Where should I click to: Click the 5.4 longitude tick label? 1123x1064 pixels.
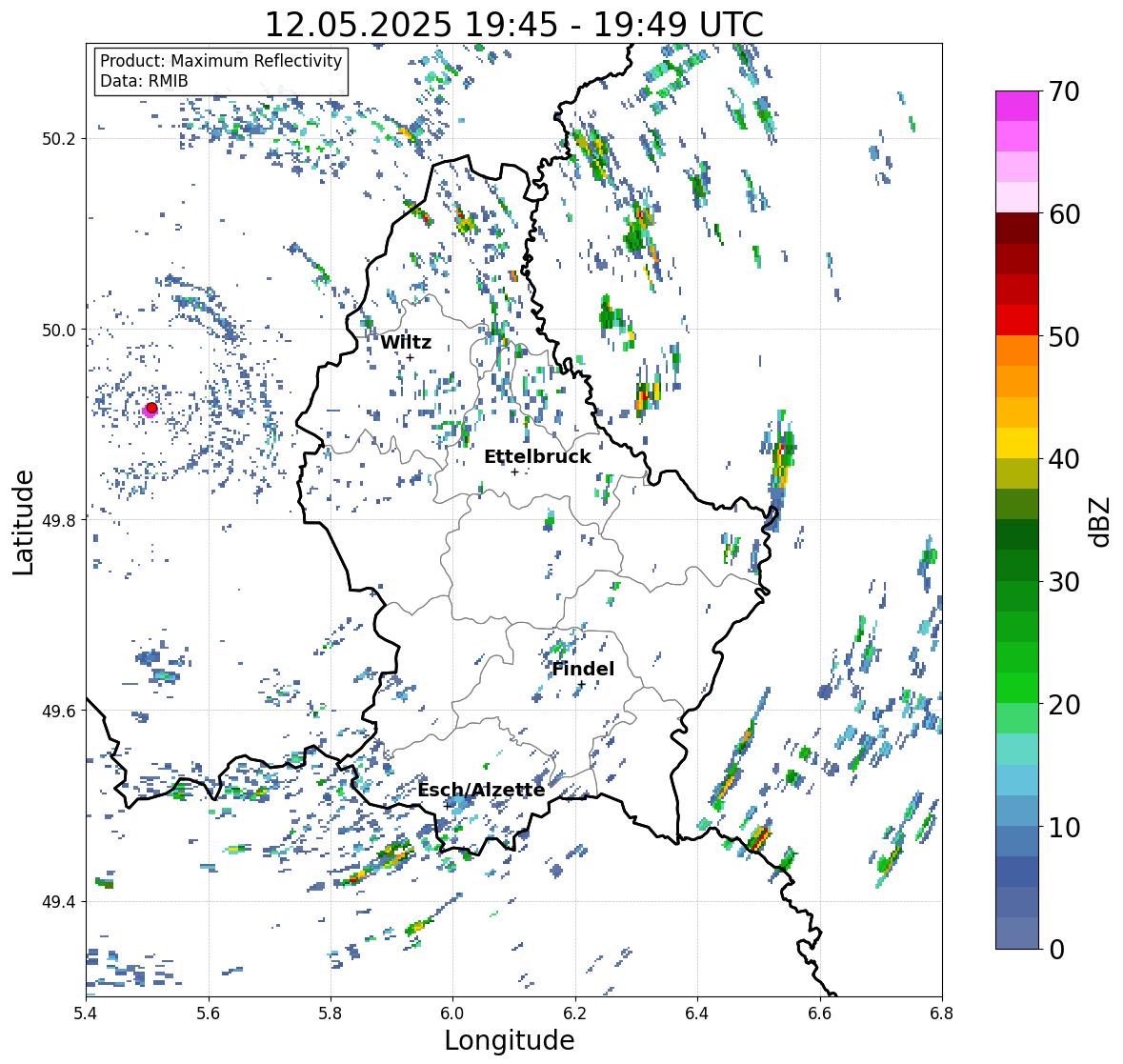coord(86,1013)
